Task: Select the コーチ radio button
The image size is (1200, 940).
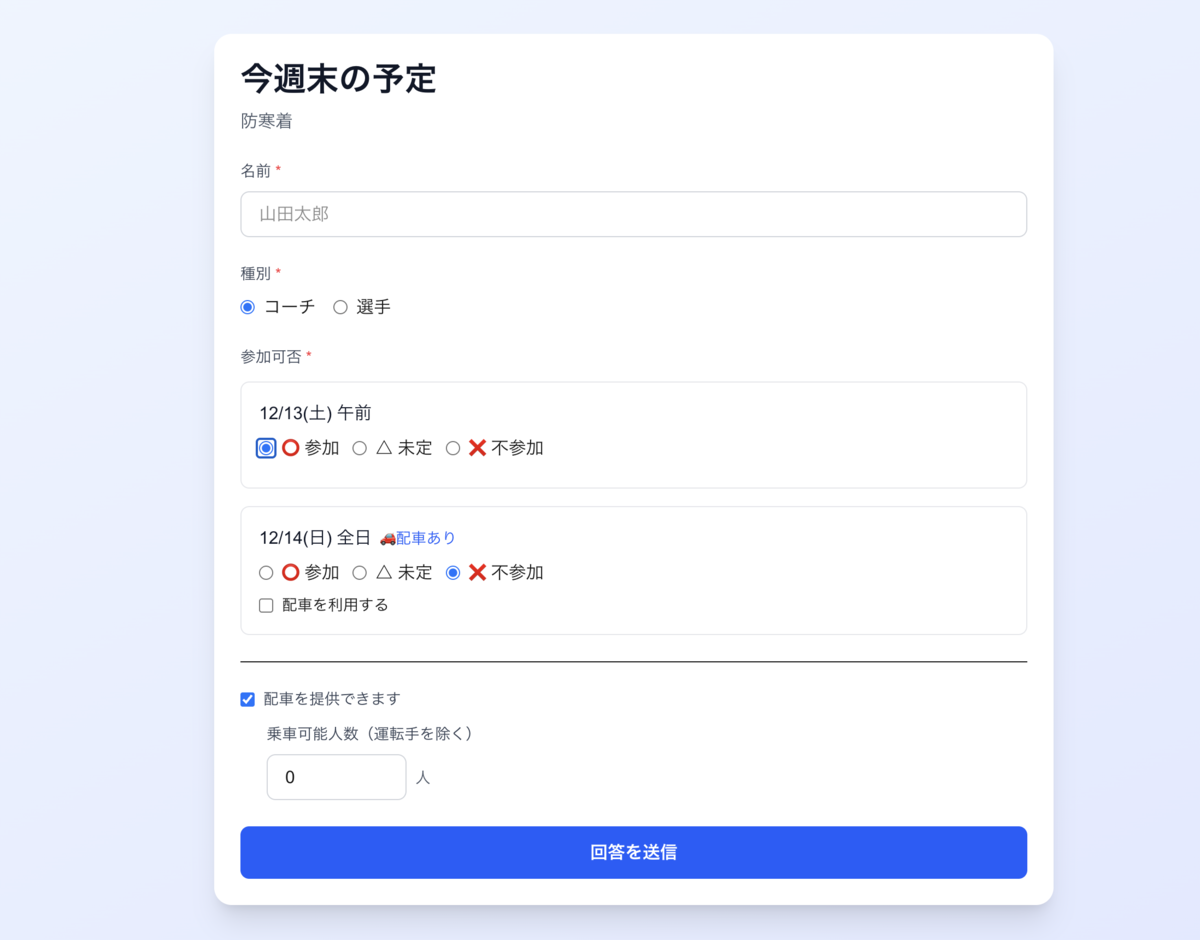Action: pyautogui.click(x=248, y=307)
